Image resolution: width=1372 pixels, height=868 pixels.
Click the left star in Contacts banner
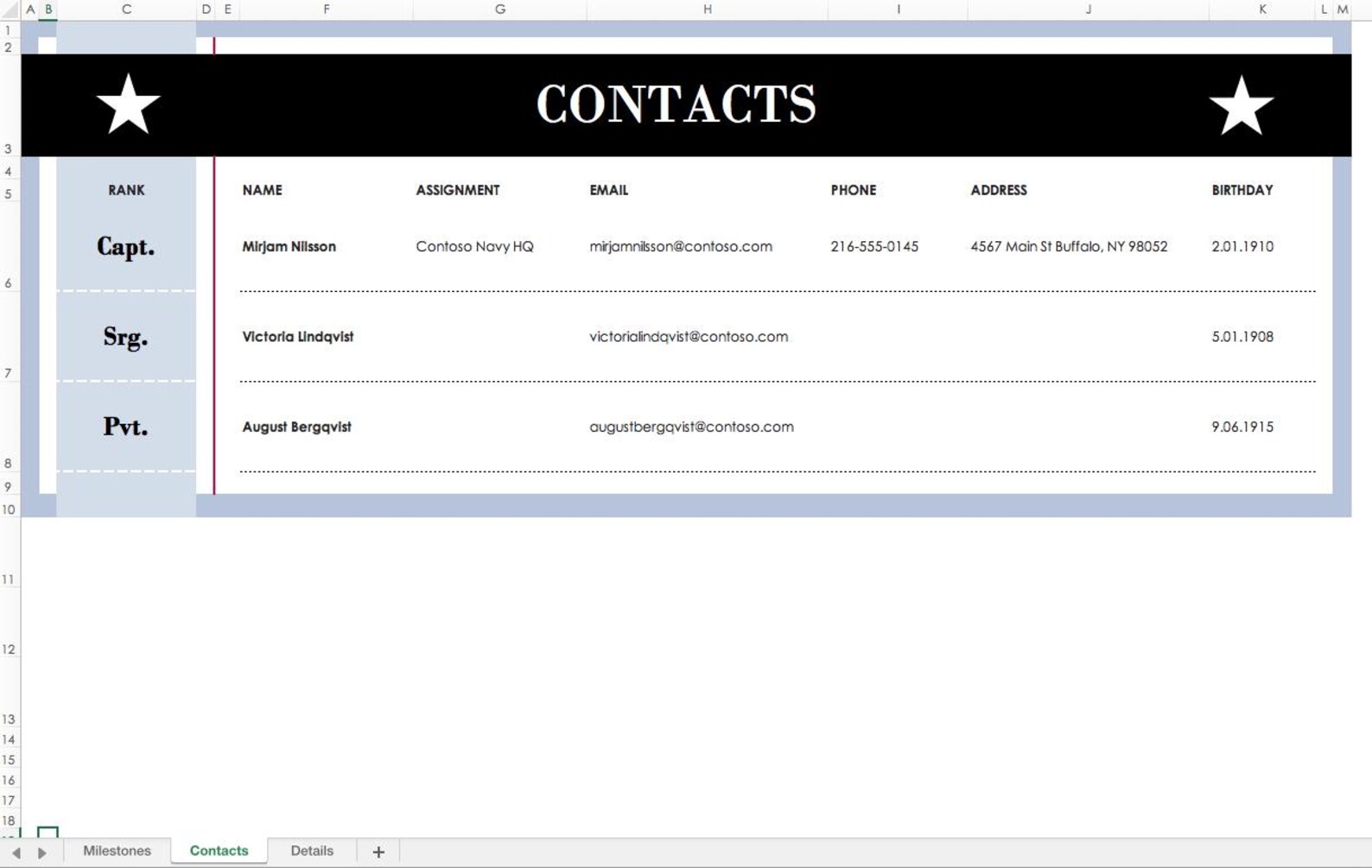[x=128, y=105]
